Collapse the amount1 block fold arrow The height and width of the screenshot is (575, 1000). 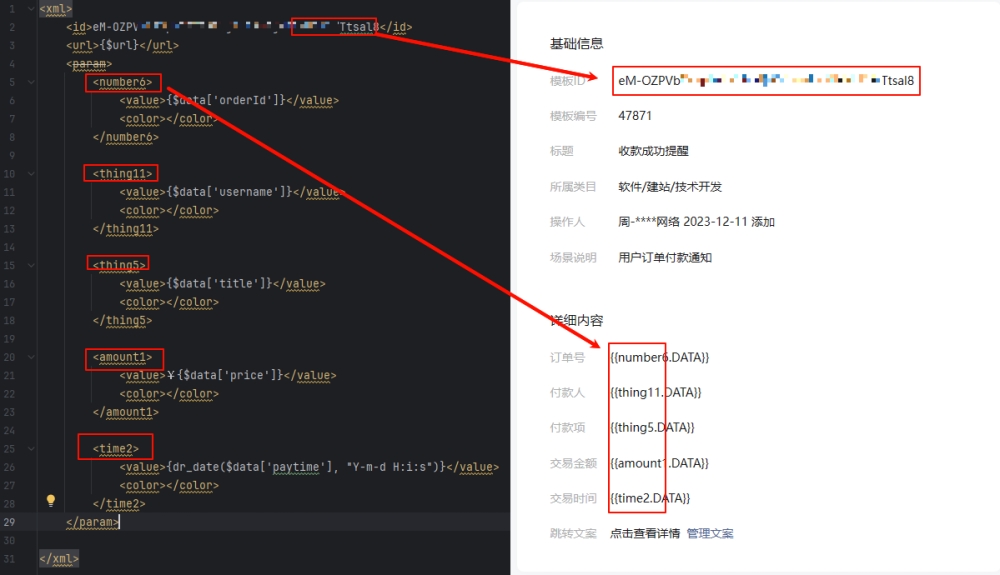(31, 357)
